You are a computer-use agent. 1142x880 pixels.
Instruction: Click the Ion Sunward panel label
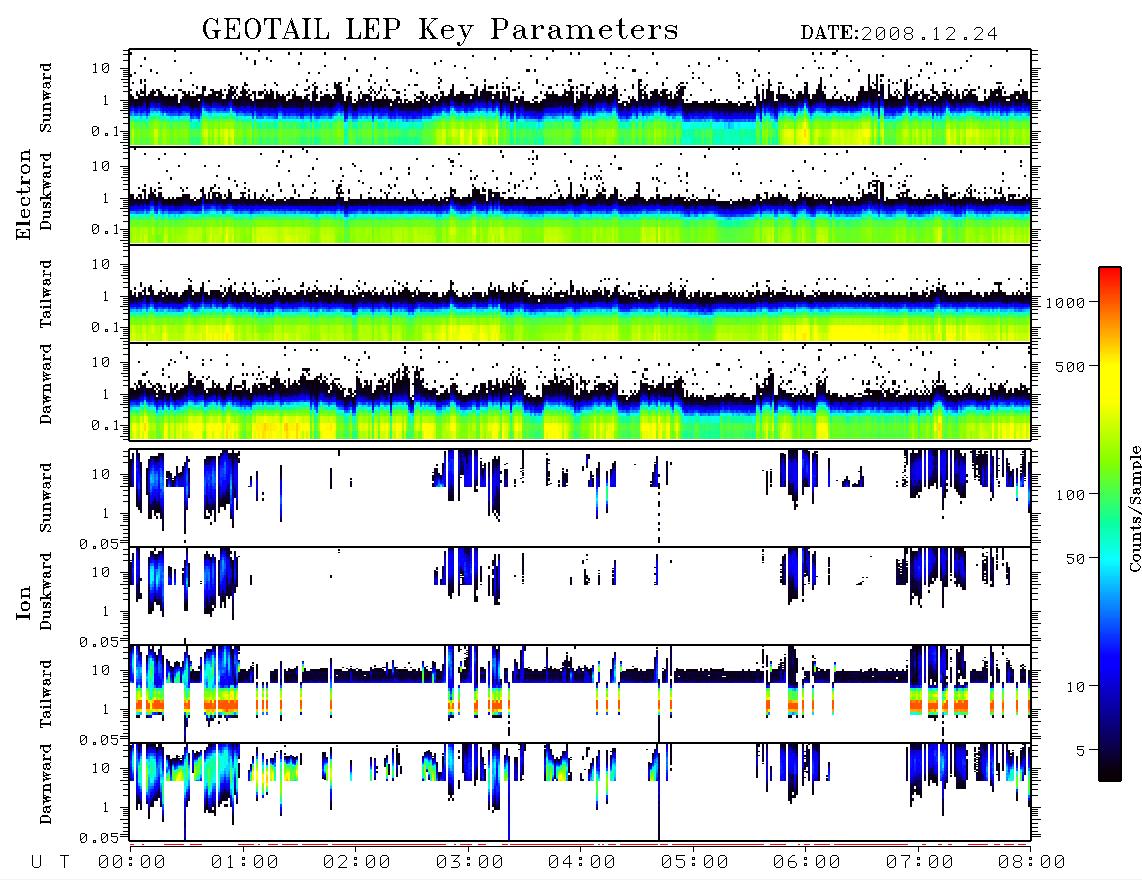tap(46, 498)
